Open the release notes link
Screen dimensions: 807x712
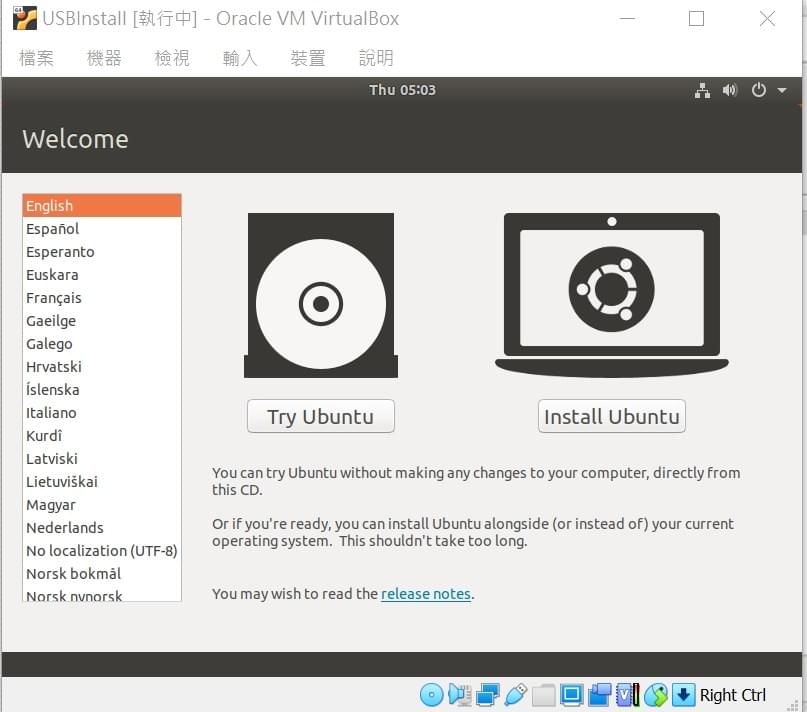(x=426, y=594)
